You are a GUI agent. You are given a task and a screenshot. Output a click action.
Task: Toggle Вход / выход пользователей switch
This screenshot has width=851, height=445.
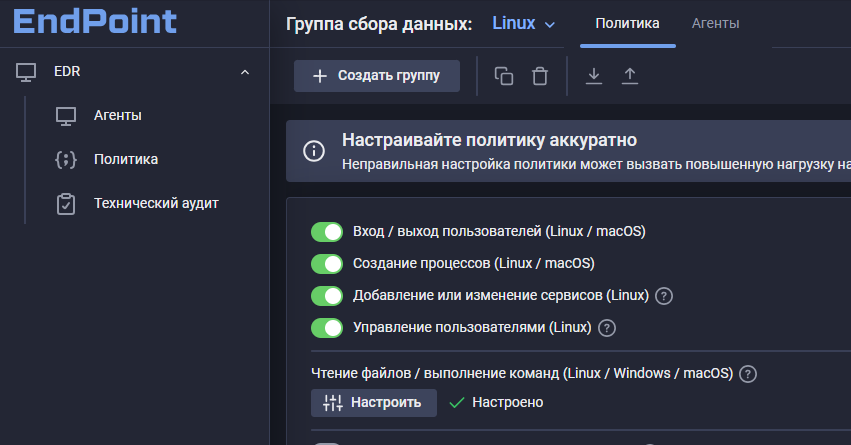(327, 232)
